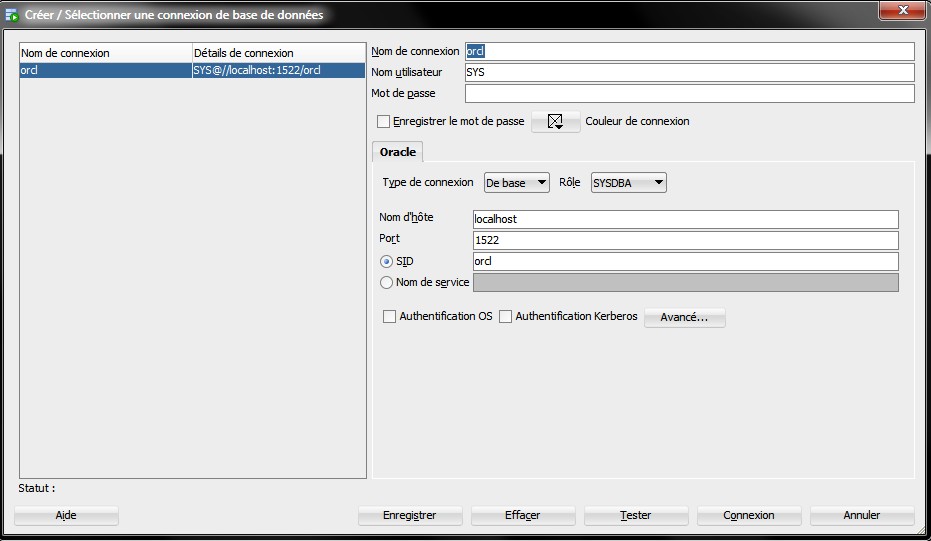Enable Enregistrer le mot de passe checkbox

[x=384, y=121]
